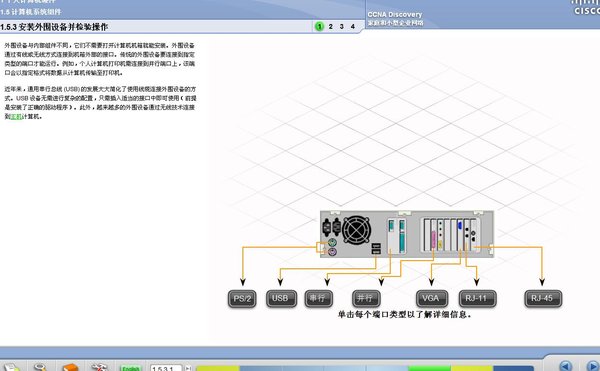Select the USB port button
The height and width of the screenshot is (371, 600).
click(x=281, y=298)
